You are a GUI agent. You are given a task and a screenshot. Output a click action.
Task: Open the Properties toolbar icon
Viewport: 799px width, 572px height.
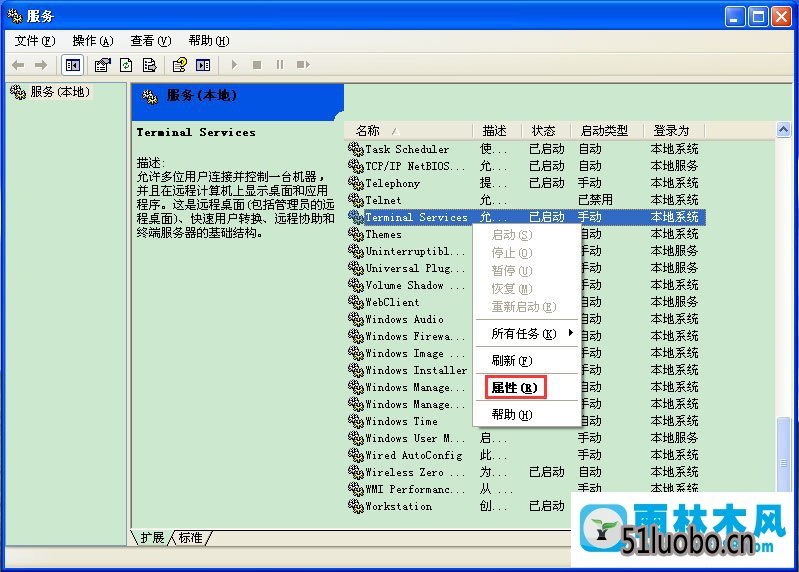[102, 65]
